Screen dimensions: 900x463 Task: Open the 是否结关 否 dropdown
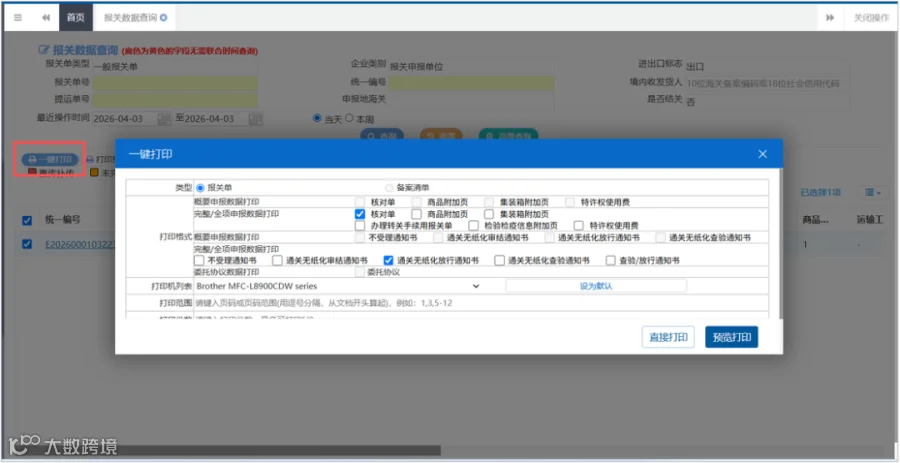(767, 102)
